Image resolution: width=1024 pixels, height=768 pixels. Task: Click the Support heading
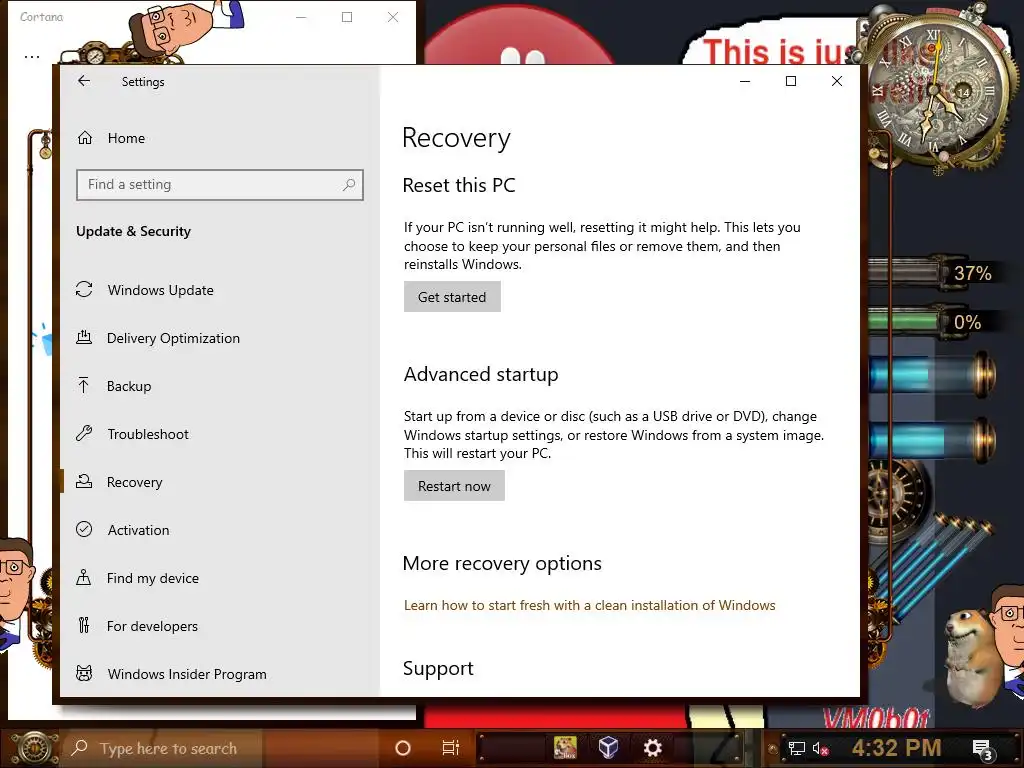tap(438, 669)
